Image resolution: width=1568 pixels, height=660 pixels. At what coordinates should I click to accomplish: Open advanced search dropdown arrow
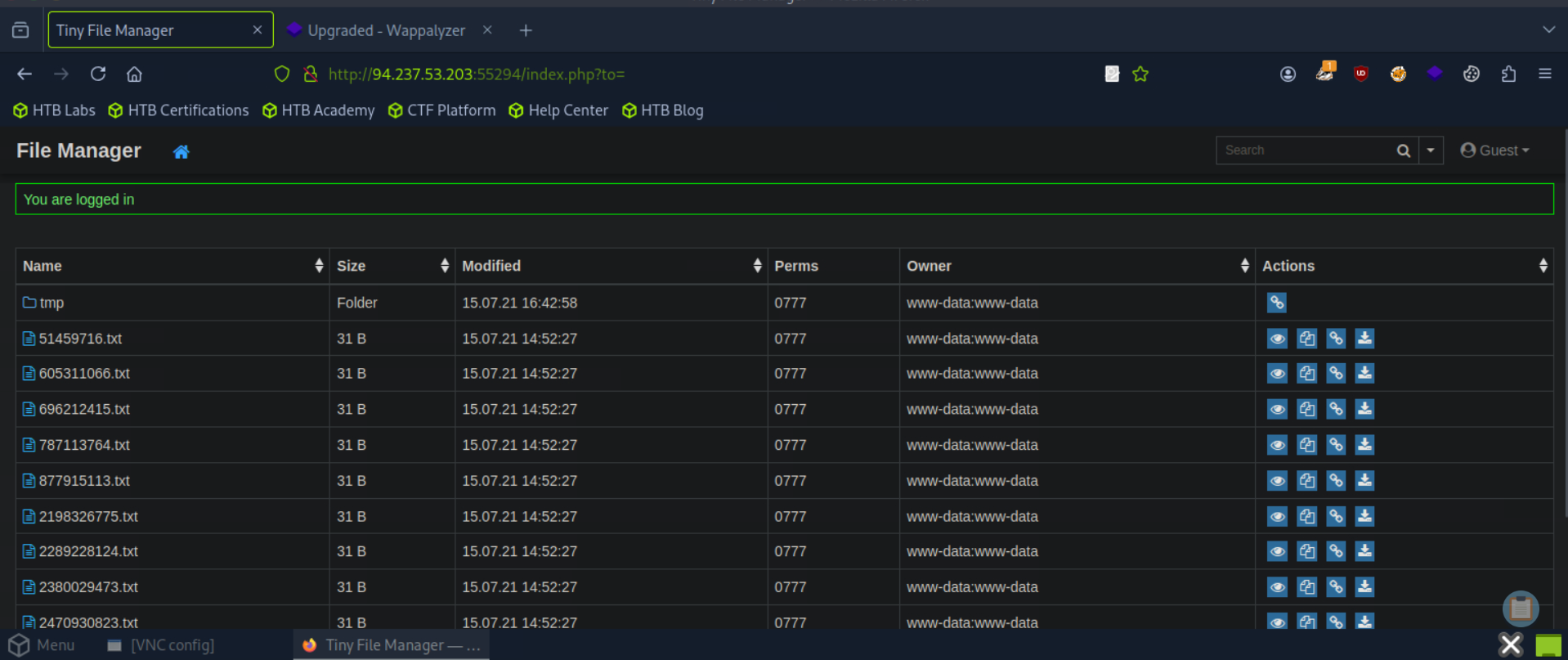pyautogui.click(x=1431, y=150)
